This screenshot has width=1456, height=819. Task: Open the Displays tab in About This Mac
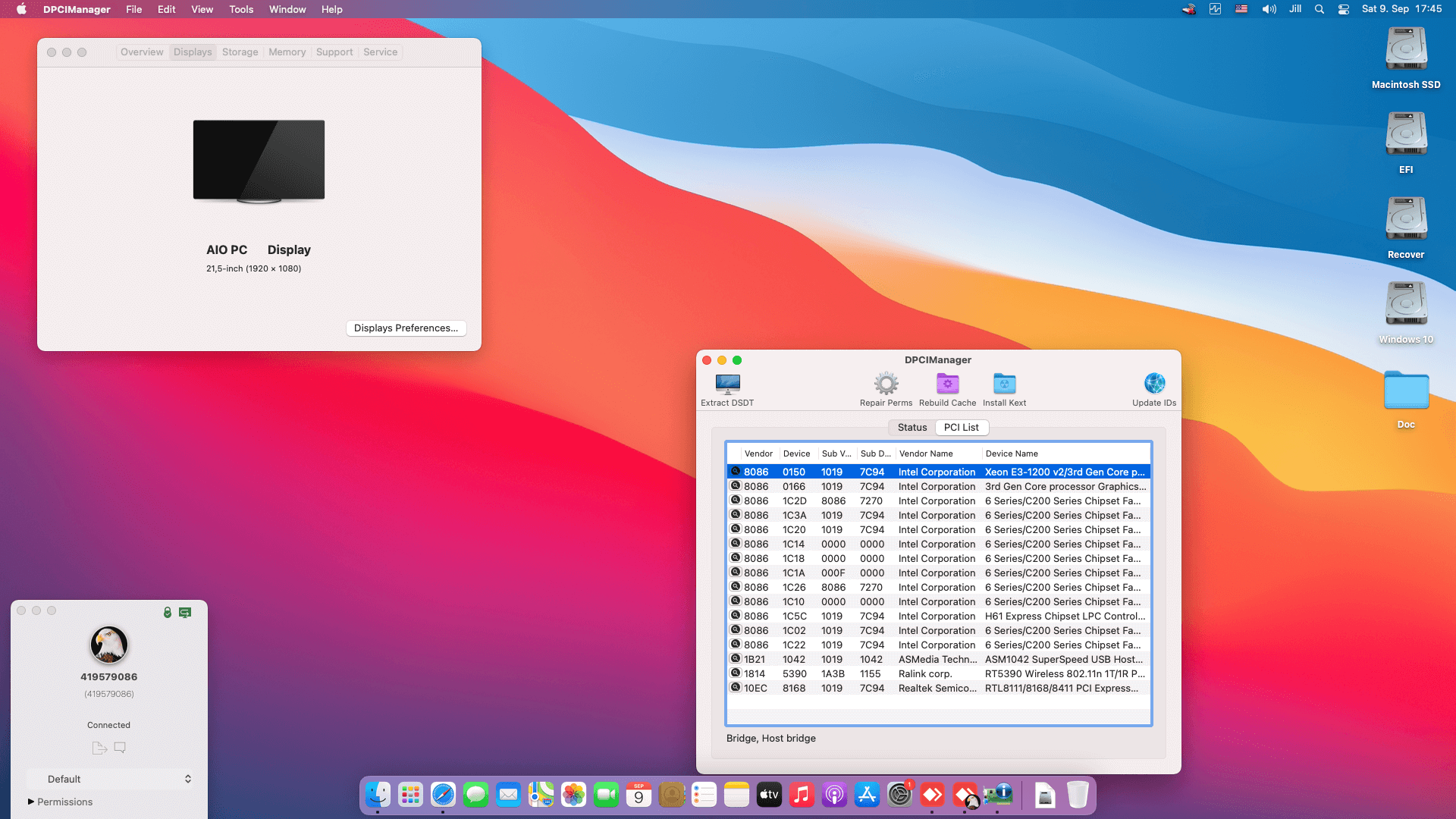click(x=193, y=52)
